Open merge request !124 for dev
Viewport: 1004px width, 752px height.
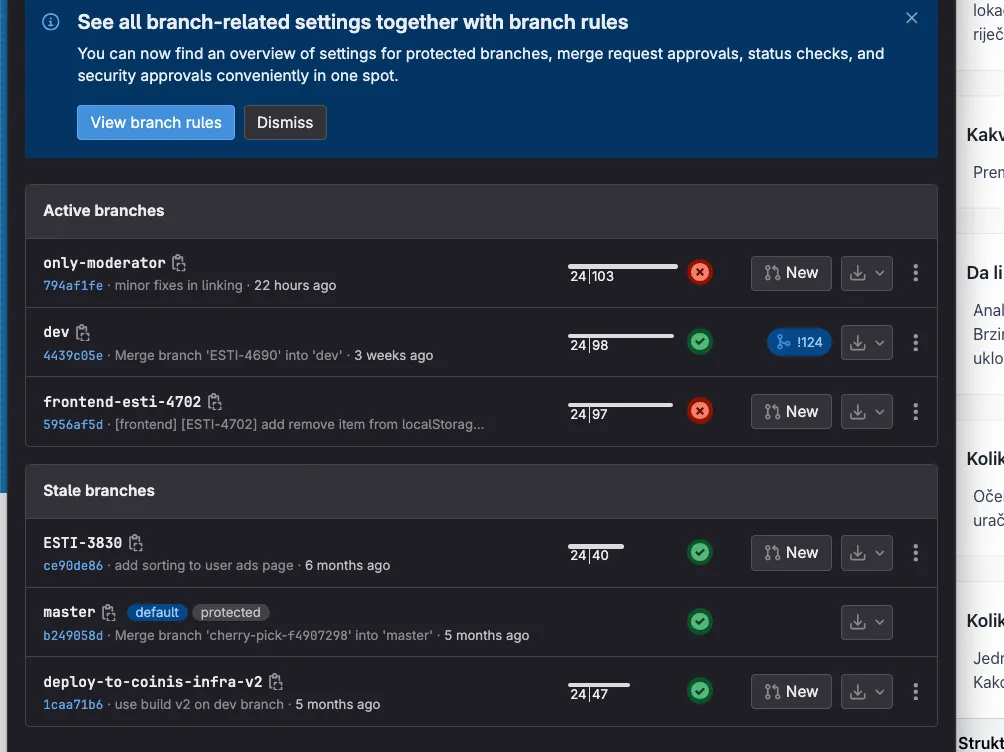(x=799, y=342)
